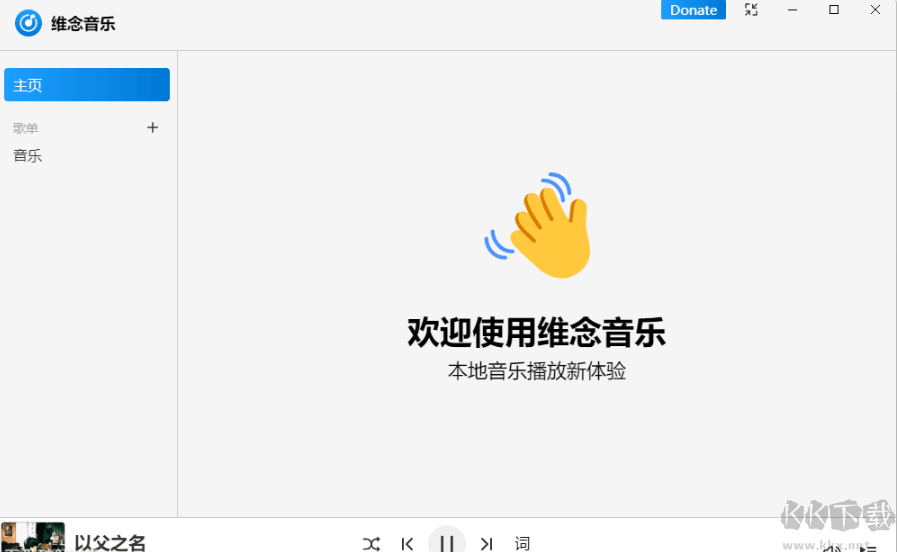Minimize the 维念音乐 window
The width and height of the screenshot is (897, 552).
[792, 10]
